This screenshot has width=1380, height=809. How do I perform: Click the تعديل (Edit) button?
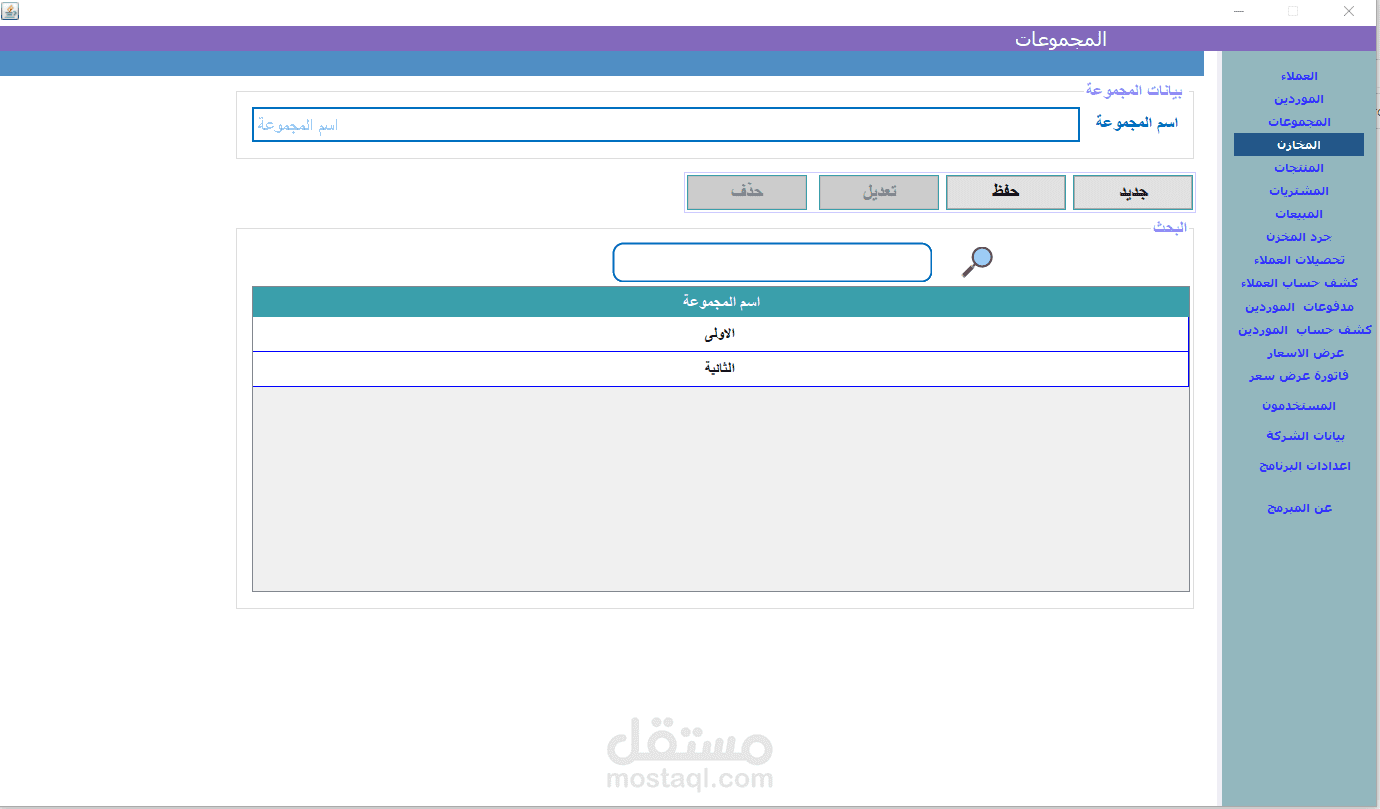879,192
